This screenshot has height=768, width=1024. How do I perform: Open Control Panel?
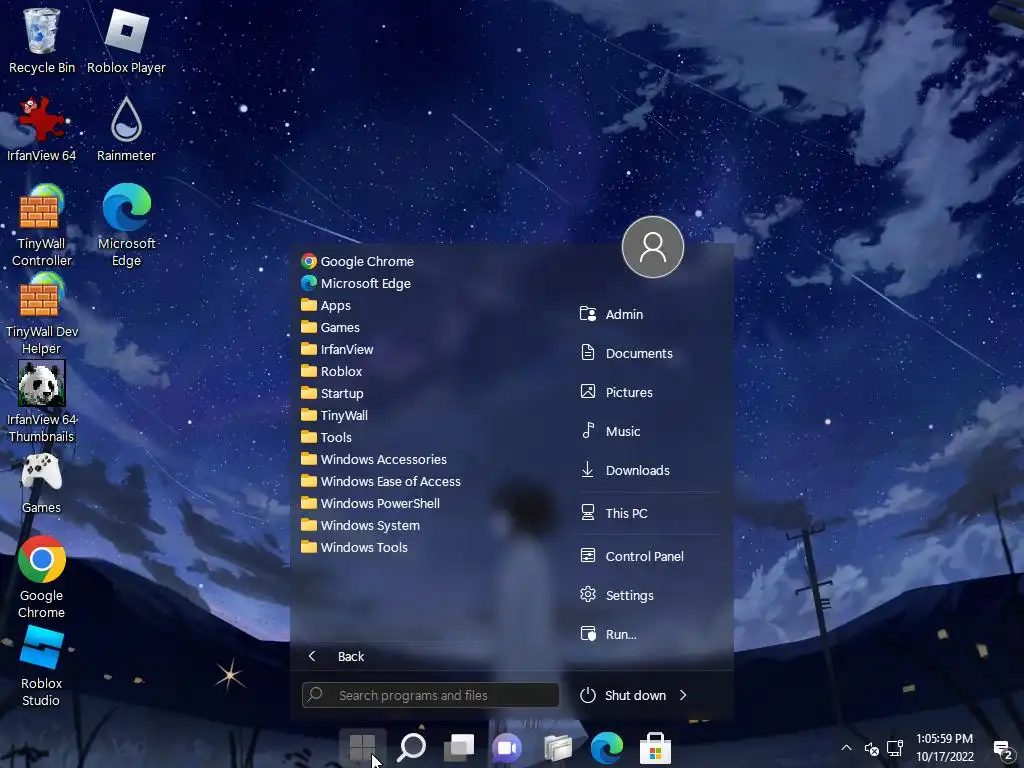pos(632,556)
